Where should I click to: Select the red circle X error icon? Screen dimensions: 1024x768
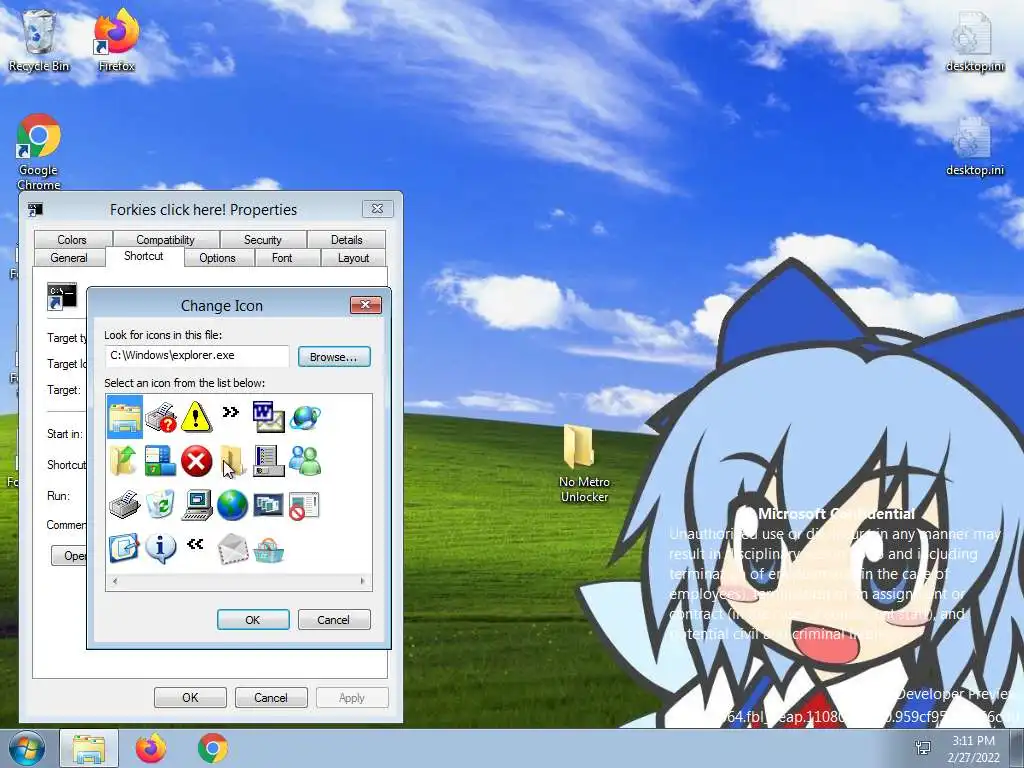click(x=196, y=462)
